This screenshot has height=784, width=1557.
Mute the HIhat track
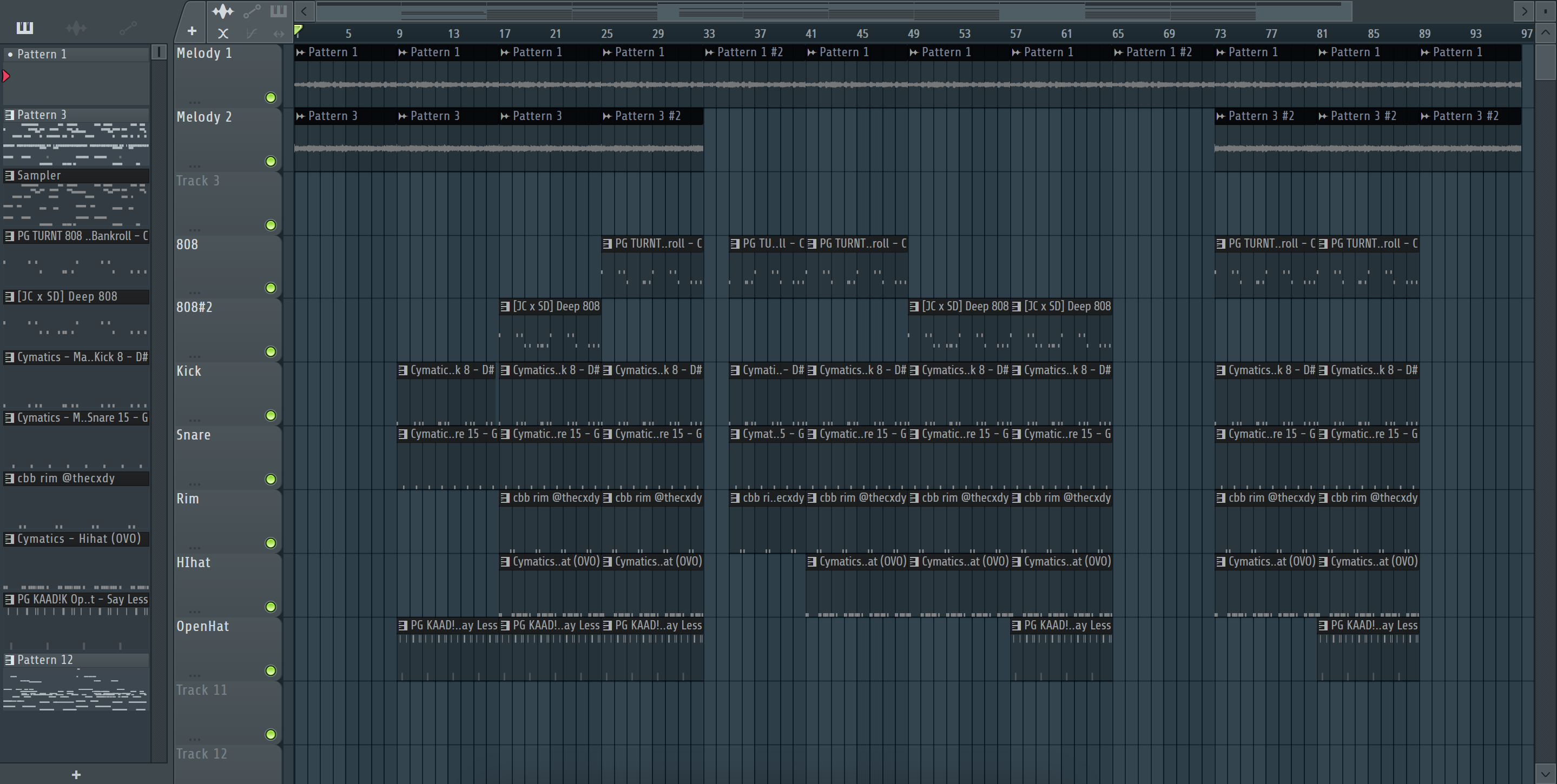[x=271, y=607]
